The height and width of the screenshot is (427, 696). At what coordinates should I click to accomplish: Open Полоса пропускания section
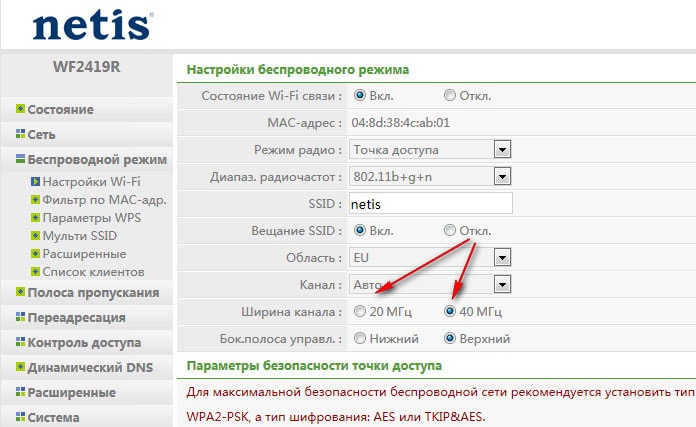93,293
